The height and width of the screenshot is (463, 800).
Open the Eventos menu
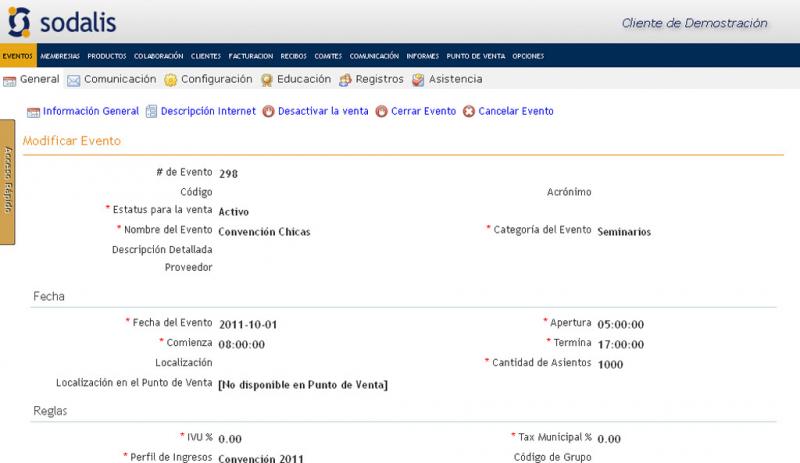pos(17,56)
